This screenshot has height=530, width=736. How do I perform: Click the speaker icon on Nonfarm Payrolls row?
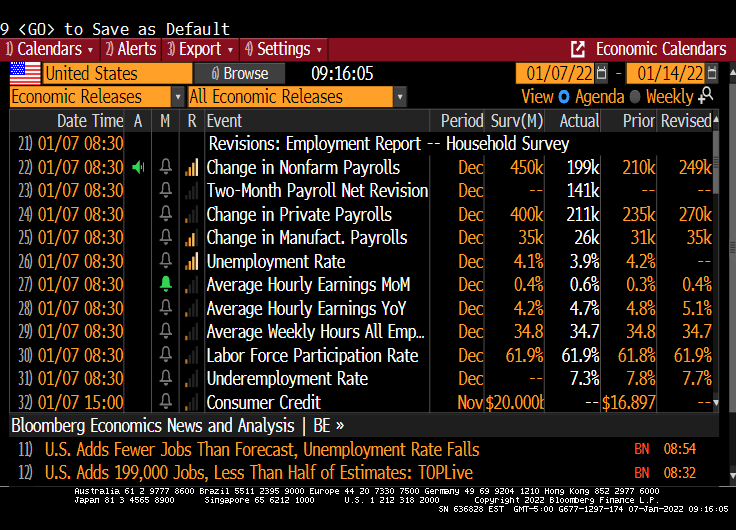tap(138, 168)
